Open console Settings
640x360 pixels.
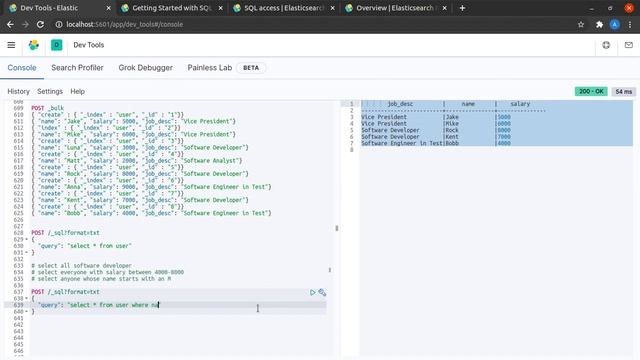(50, 91)
